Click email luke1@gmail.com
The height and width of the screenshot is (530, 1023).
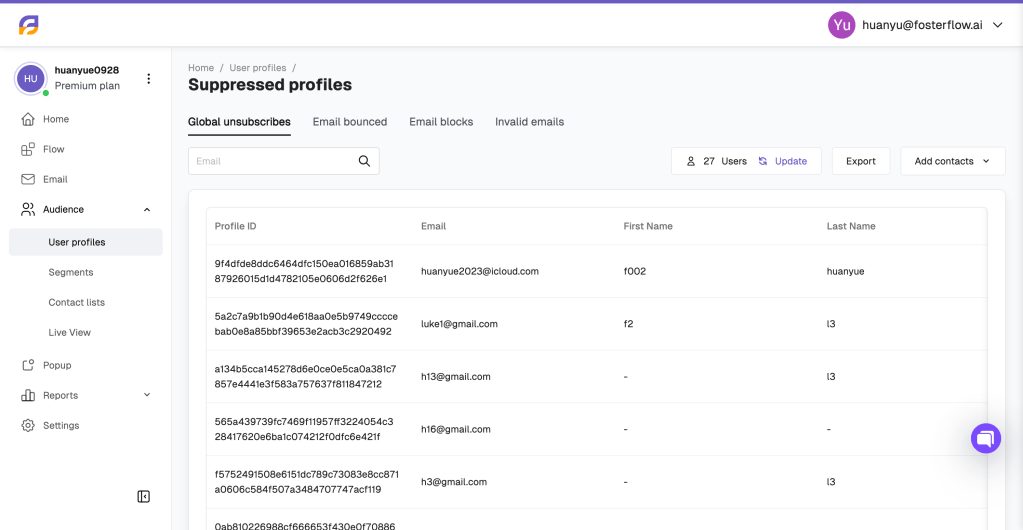460,324
